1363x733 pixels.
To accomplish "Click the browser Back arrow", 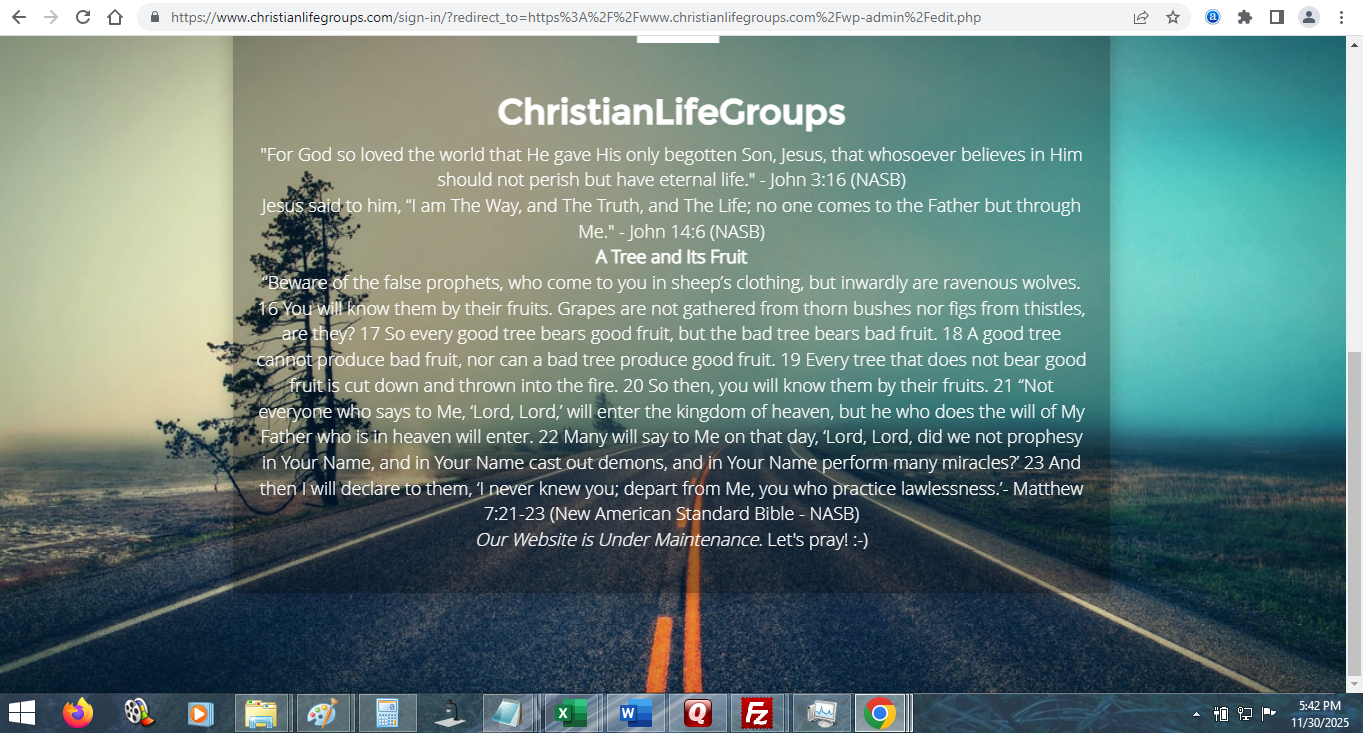I will 18,17.
